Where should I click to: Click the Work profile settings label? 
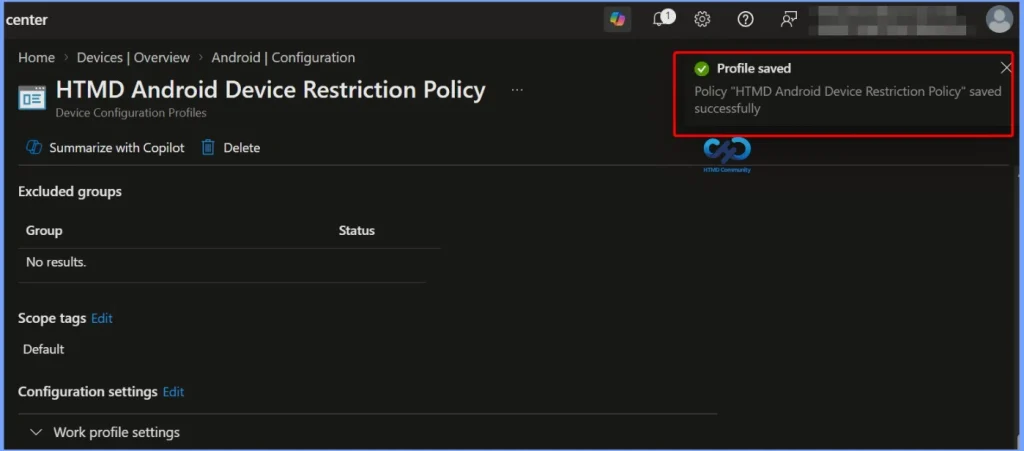[116, 432]
